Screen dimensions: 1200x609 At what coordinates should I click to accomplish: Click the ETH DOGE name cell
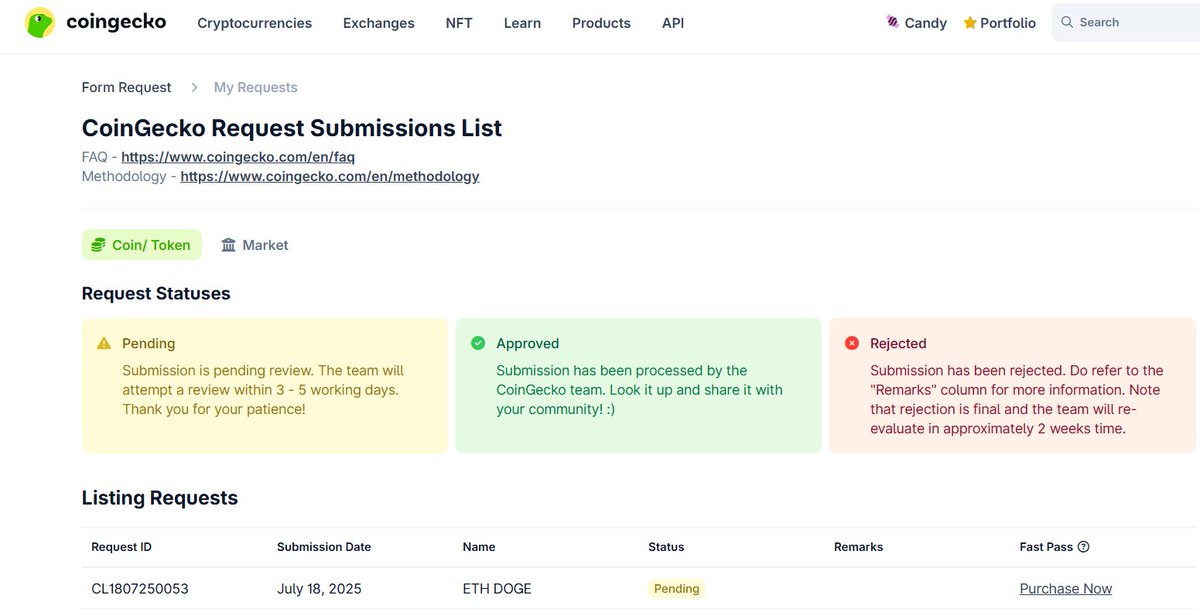tap(497, 589)
